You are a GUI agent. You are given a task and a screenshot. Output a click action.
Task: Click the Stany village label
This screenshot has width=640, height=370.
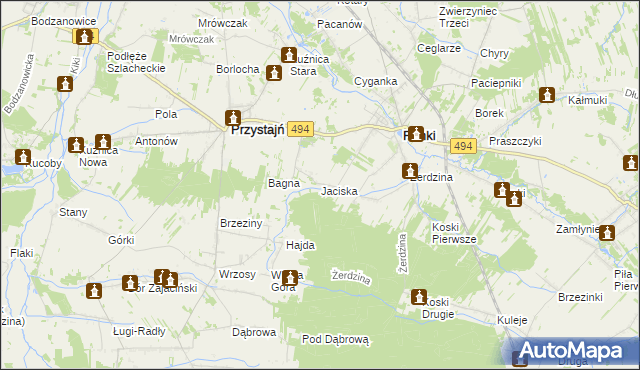pyautogui.click(x=73, y=213)
